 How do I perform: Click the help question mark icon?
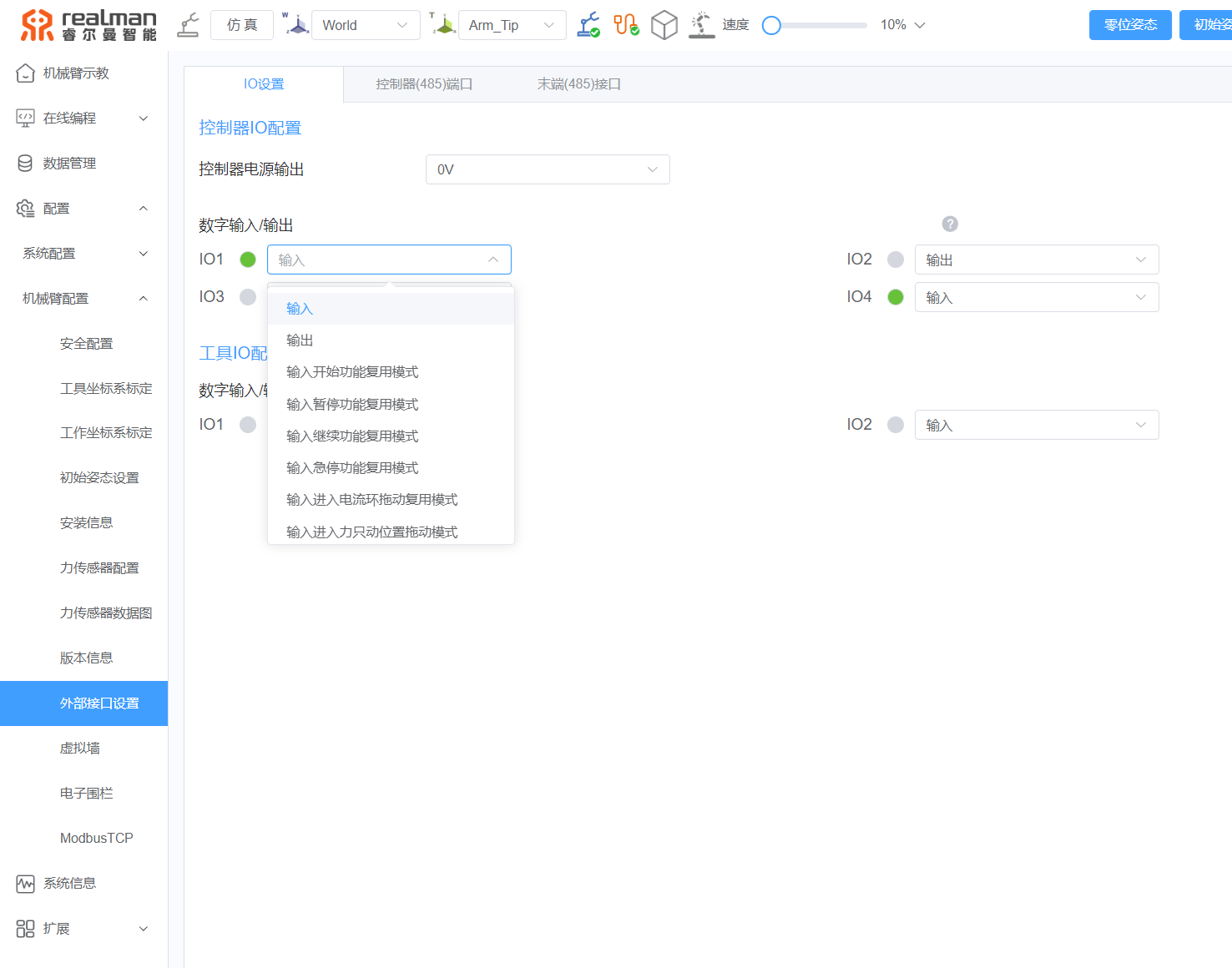tap(950, 224)
